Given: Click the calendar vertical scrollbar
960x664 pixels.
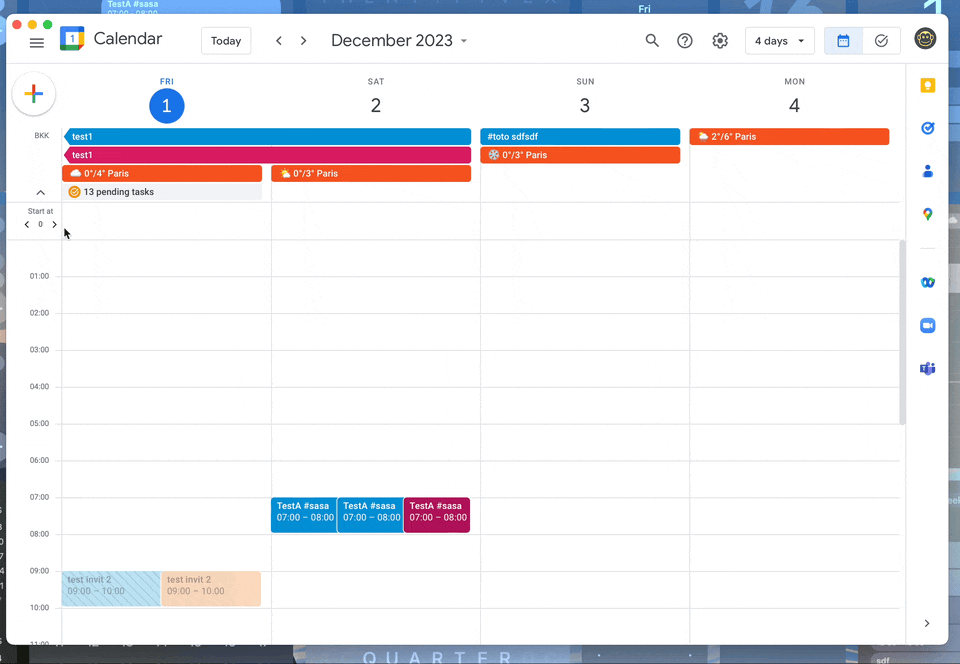Looking at the screenshot, I should (902, 332).
